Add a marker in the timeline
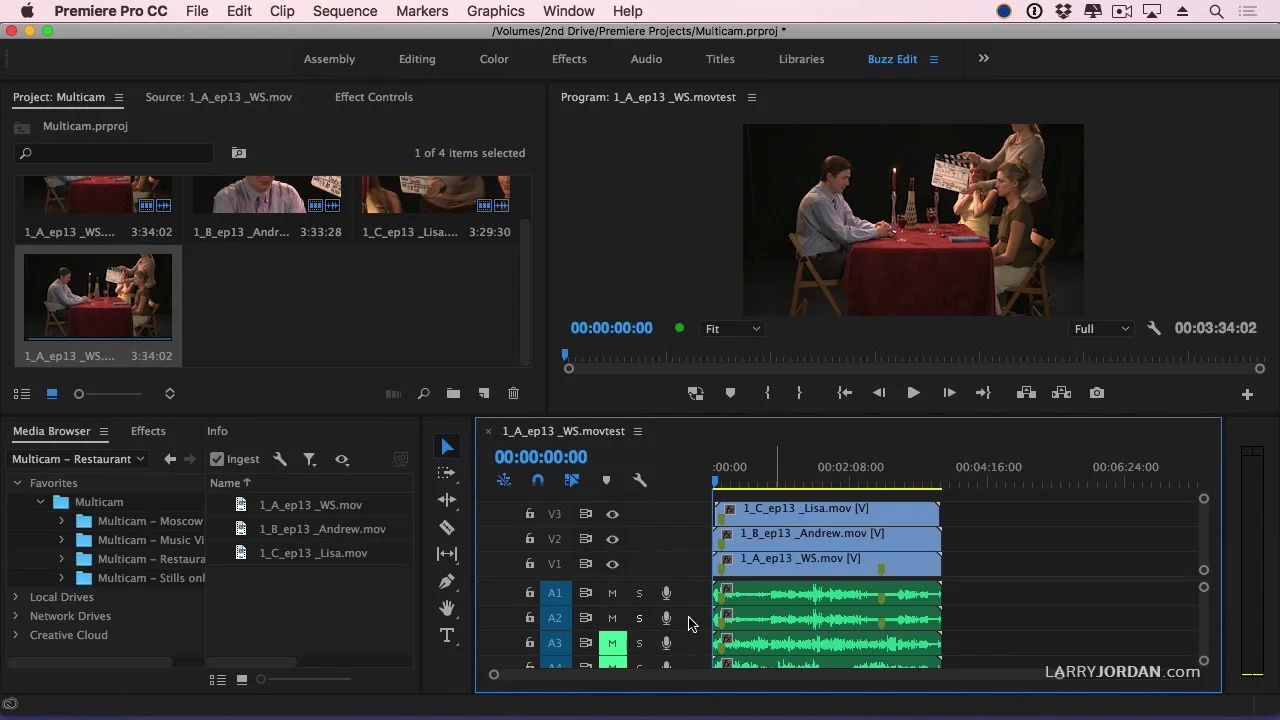 (x=606, y=480)
